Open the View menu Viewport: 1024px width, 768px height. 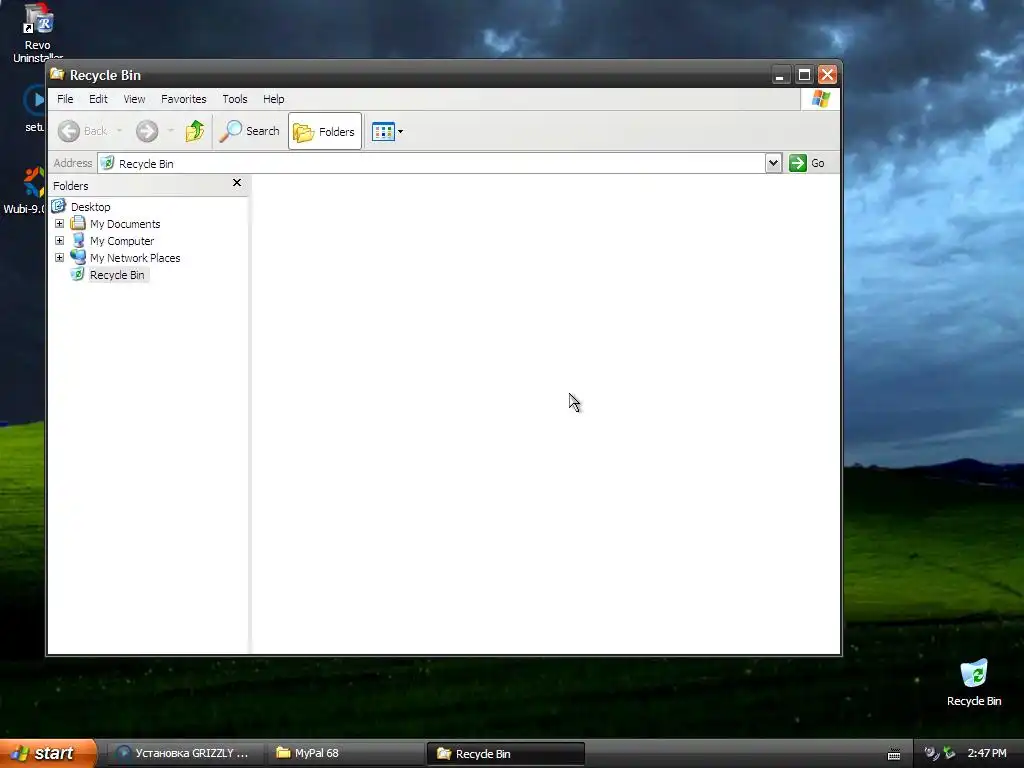135,99
